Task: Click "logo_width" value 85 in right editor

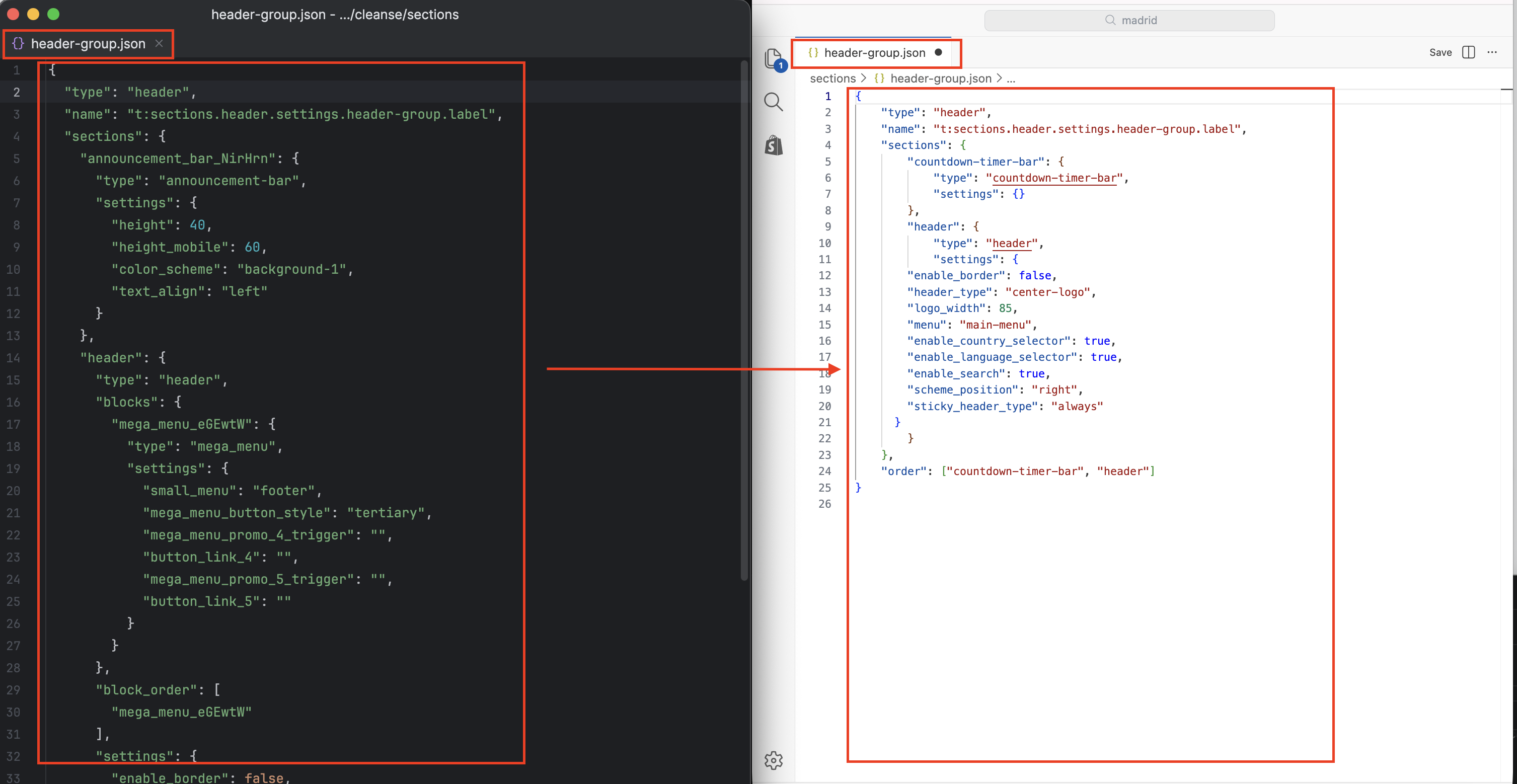Action: (x=1005, y=308)
